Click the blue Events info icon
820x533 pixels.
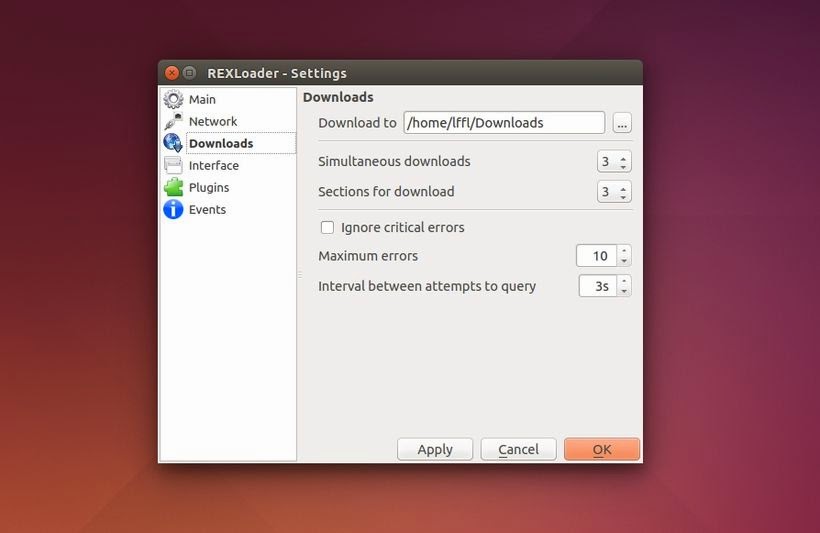(x=173, y=209)
